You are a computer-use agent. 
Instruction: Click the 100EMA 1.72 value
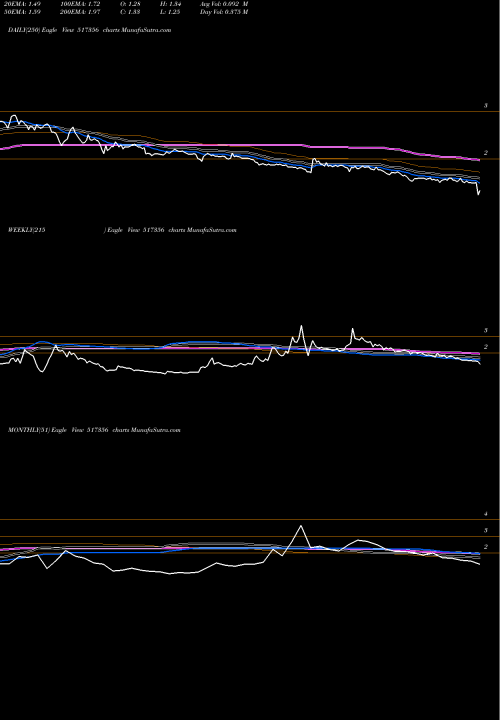[x=80, y=4]
